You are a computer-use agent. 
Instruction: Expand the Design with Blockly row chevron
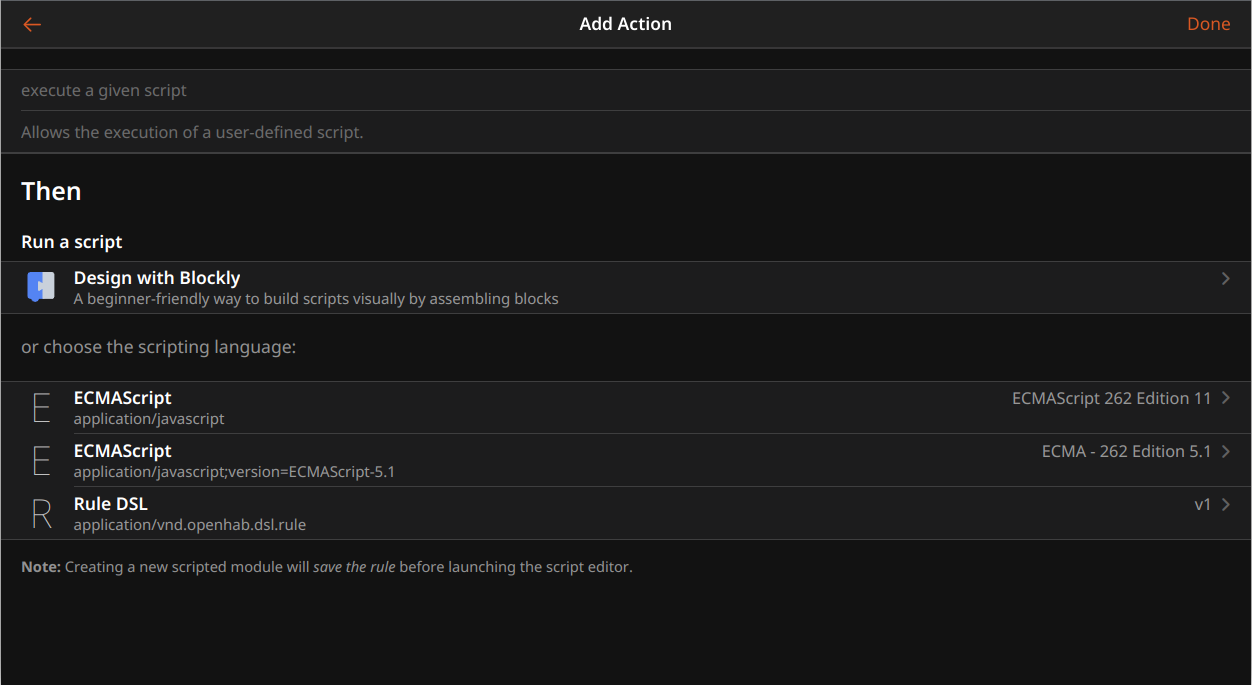1226,278
